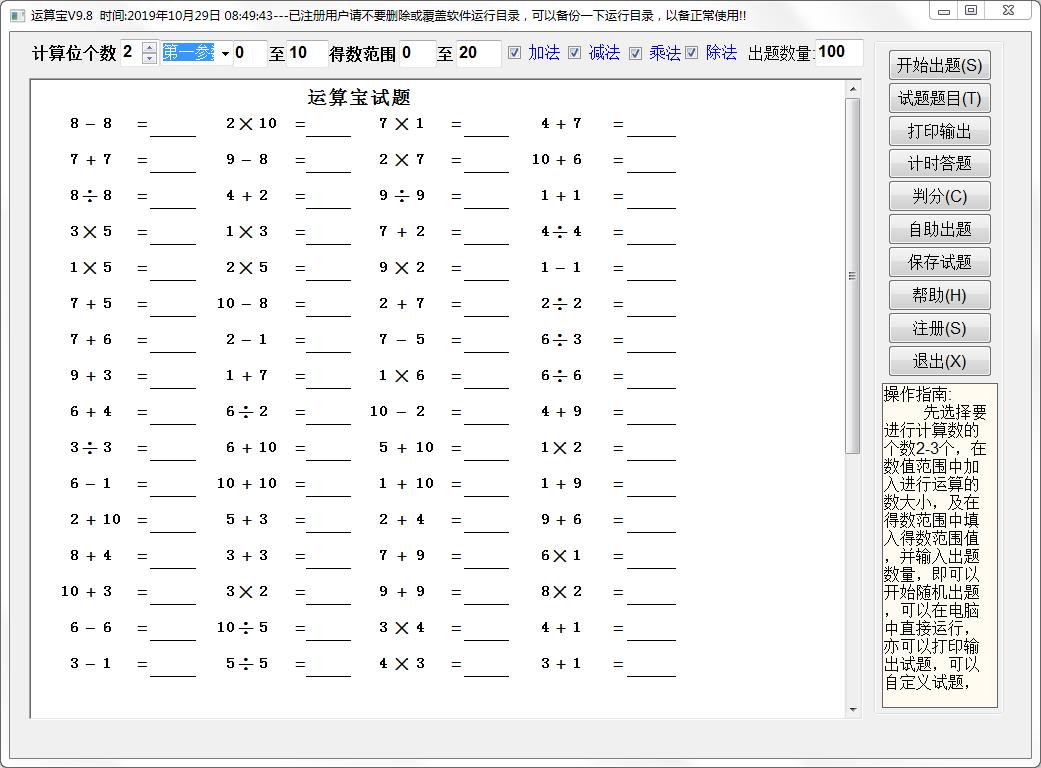Click the parameter maximum field showing 10
The image size is (1041, 768).
point(307,53)
